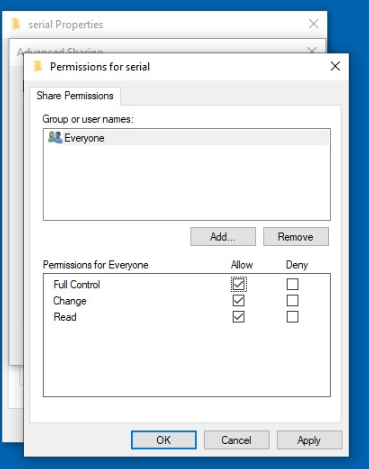Viewport: 369px width, 469px height.
Task: Cancel the permissions dialog
Action: click(x=236, y=440)
